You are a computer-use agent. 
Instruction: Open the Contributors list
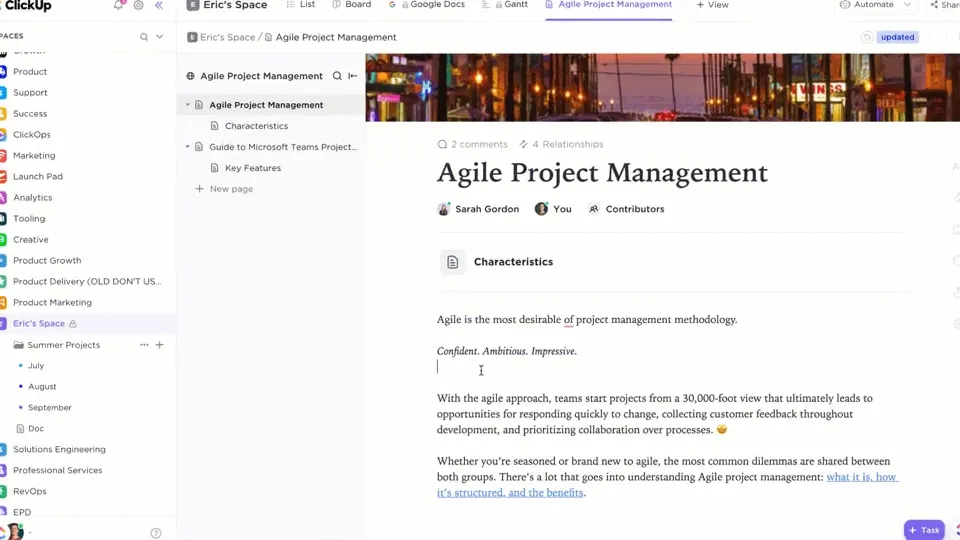coord(626,209)
